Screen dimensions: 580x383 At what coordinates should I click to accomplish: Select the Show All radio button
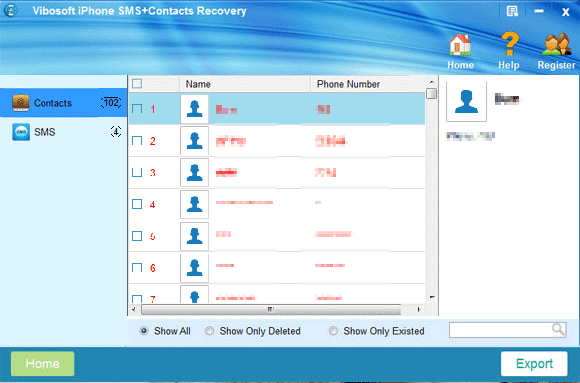(144, 330)
